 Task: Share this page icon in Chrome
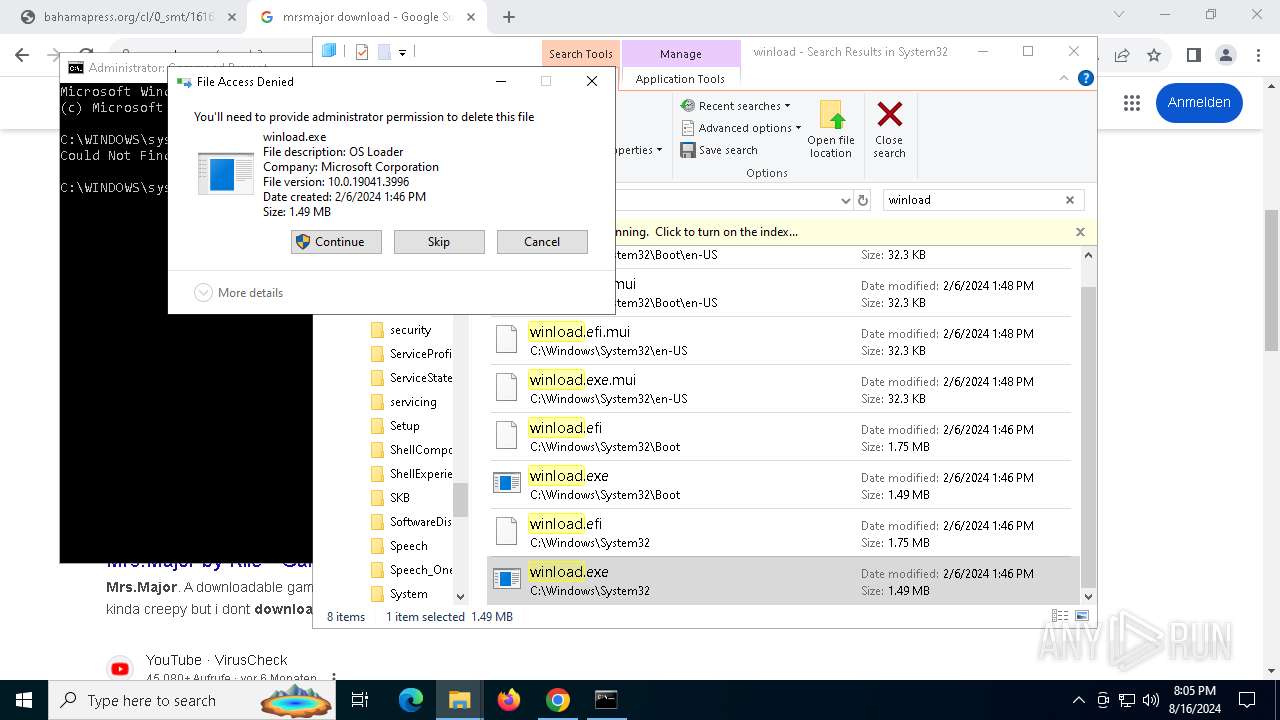pos(1122,55)
